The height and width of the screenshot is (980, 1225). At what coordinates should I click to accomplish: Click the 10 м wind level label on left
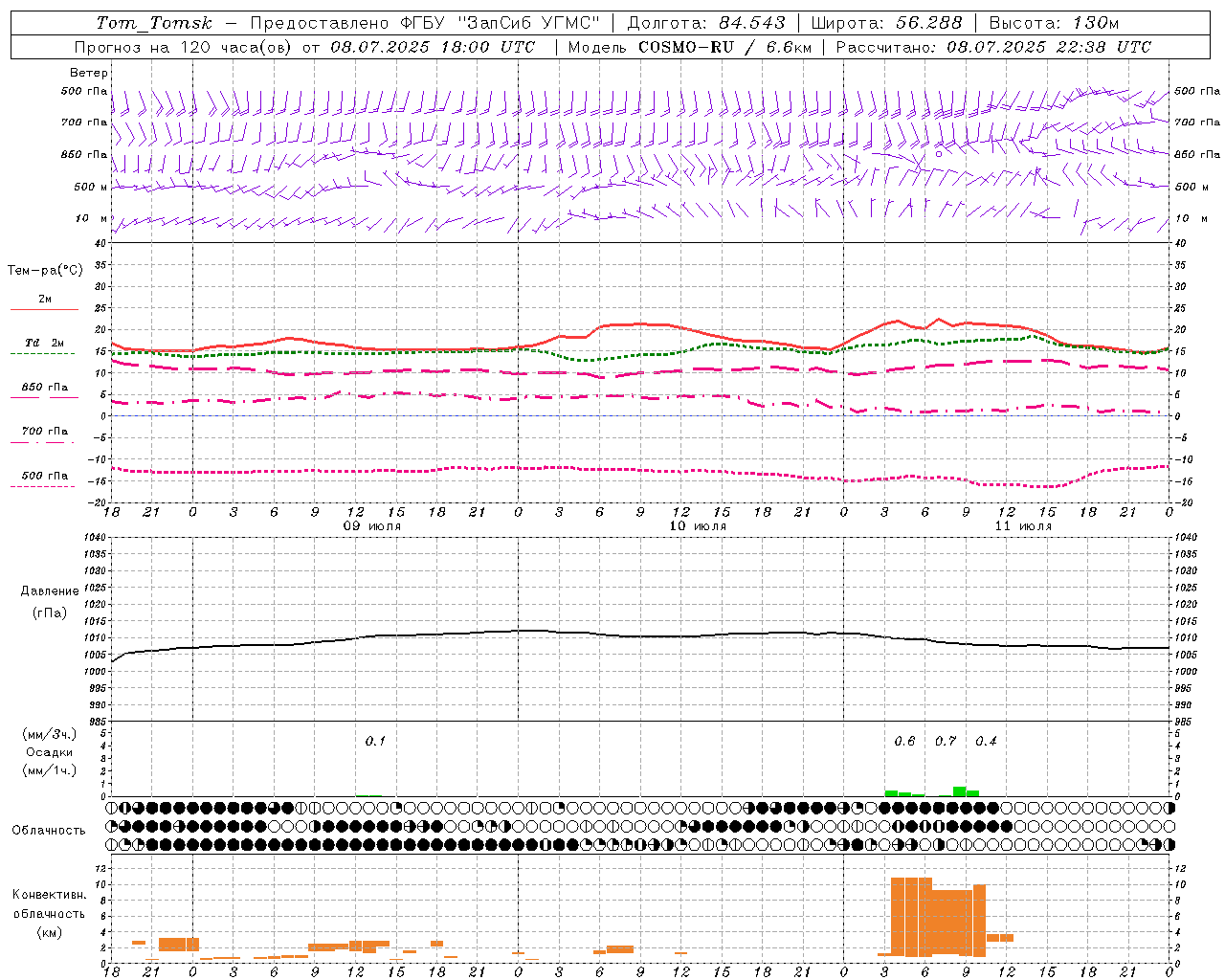point(91,219)
